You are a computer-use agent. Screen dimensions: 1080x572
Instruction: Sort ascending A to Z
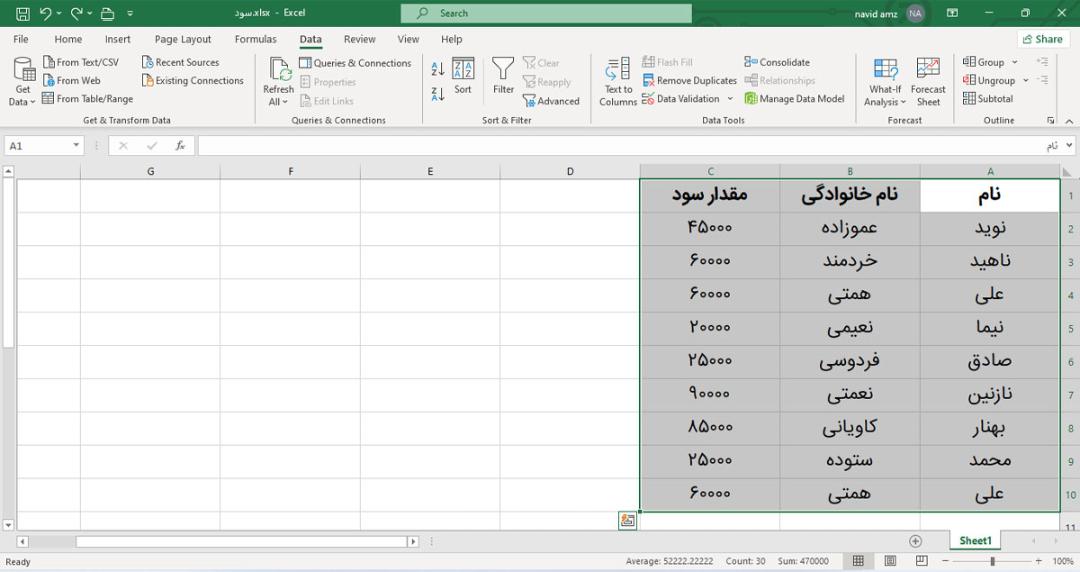pyautogui.click(x=437, y=68)
